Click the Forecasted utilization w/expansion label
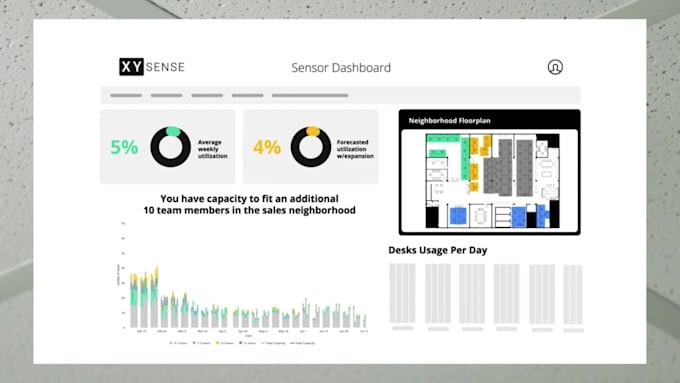Viewport: 680px width, 383px height. point(355,149)
